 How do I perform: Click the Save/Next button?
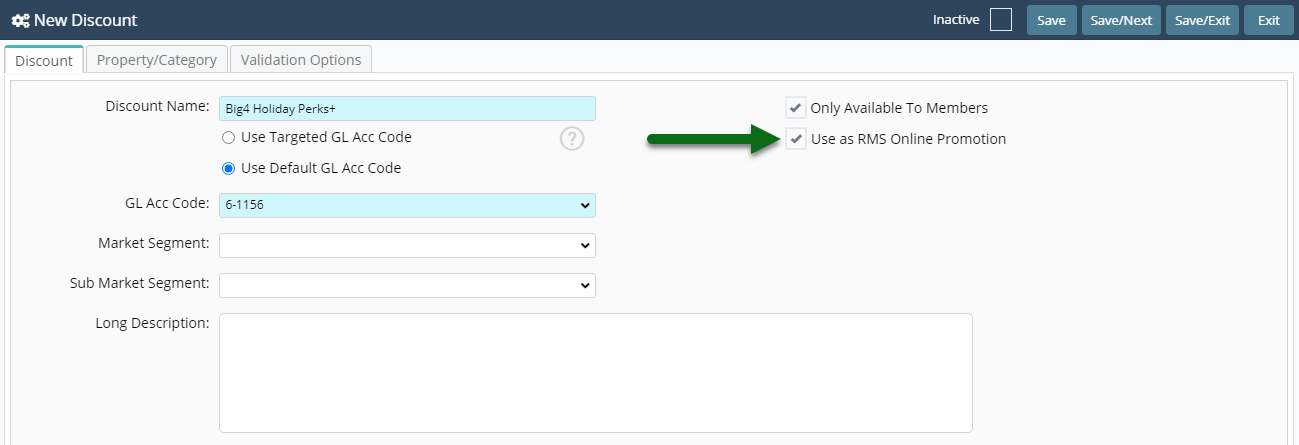click(x=1121, y=20)
